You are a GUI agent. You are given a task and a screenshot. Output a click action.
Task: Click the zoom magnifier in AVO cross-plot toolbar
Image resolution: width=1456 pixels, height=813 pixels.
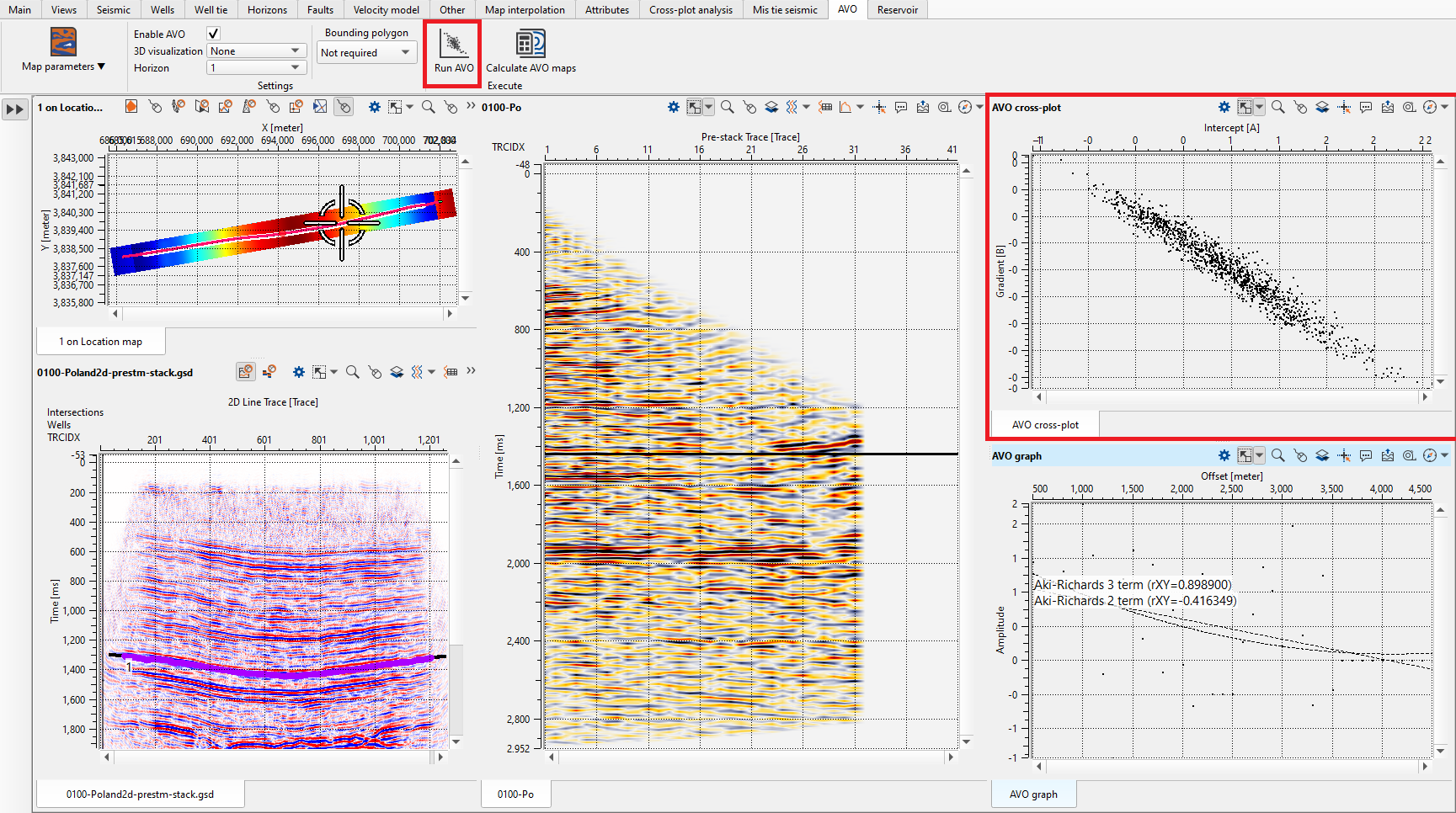pyautogui.click(x=1278, y=107)
